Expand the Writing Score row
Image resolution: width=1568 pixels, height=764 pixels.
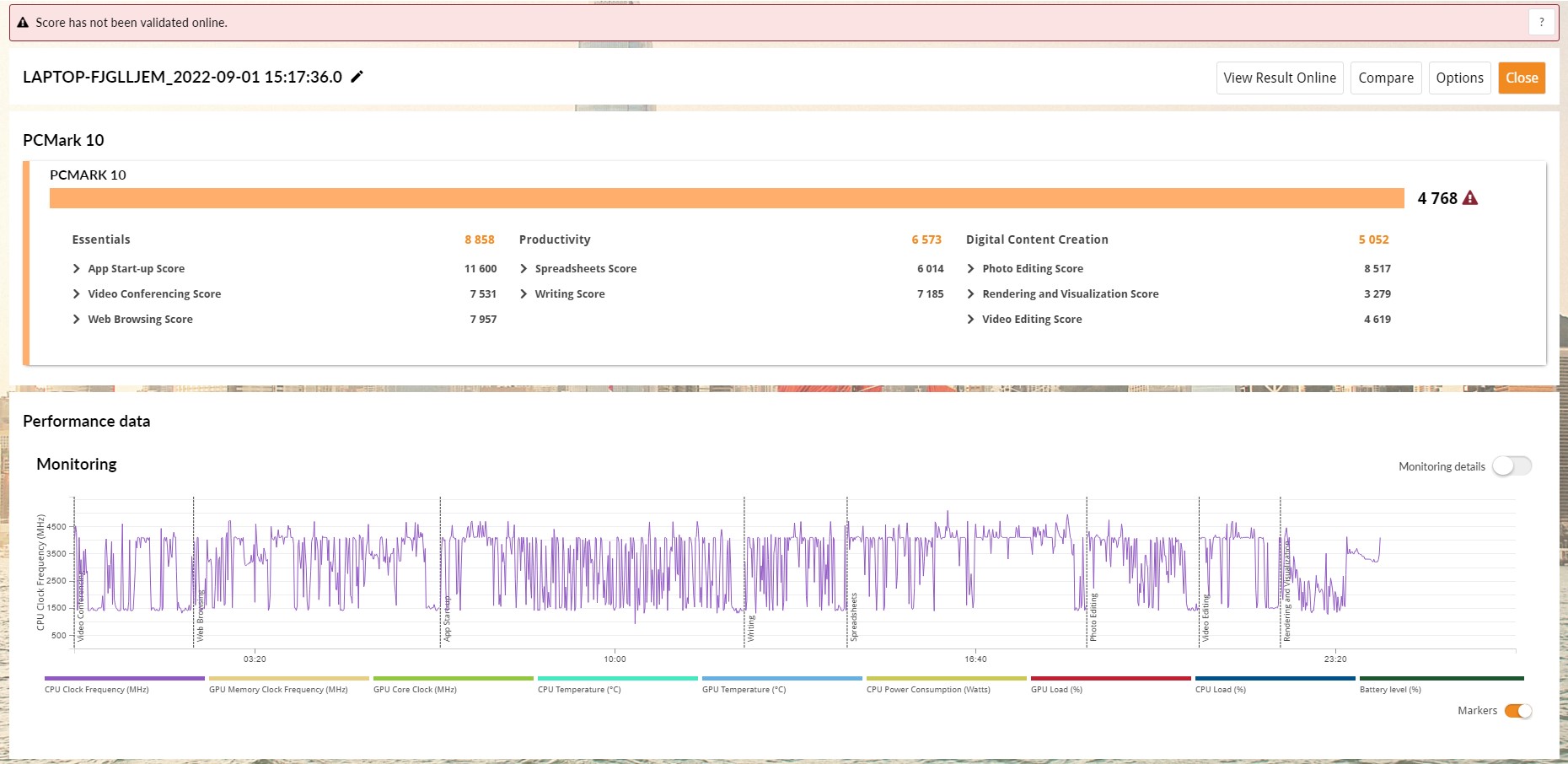click(x=524, y=294)
